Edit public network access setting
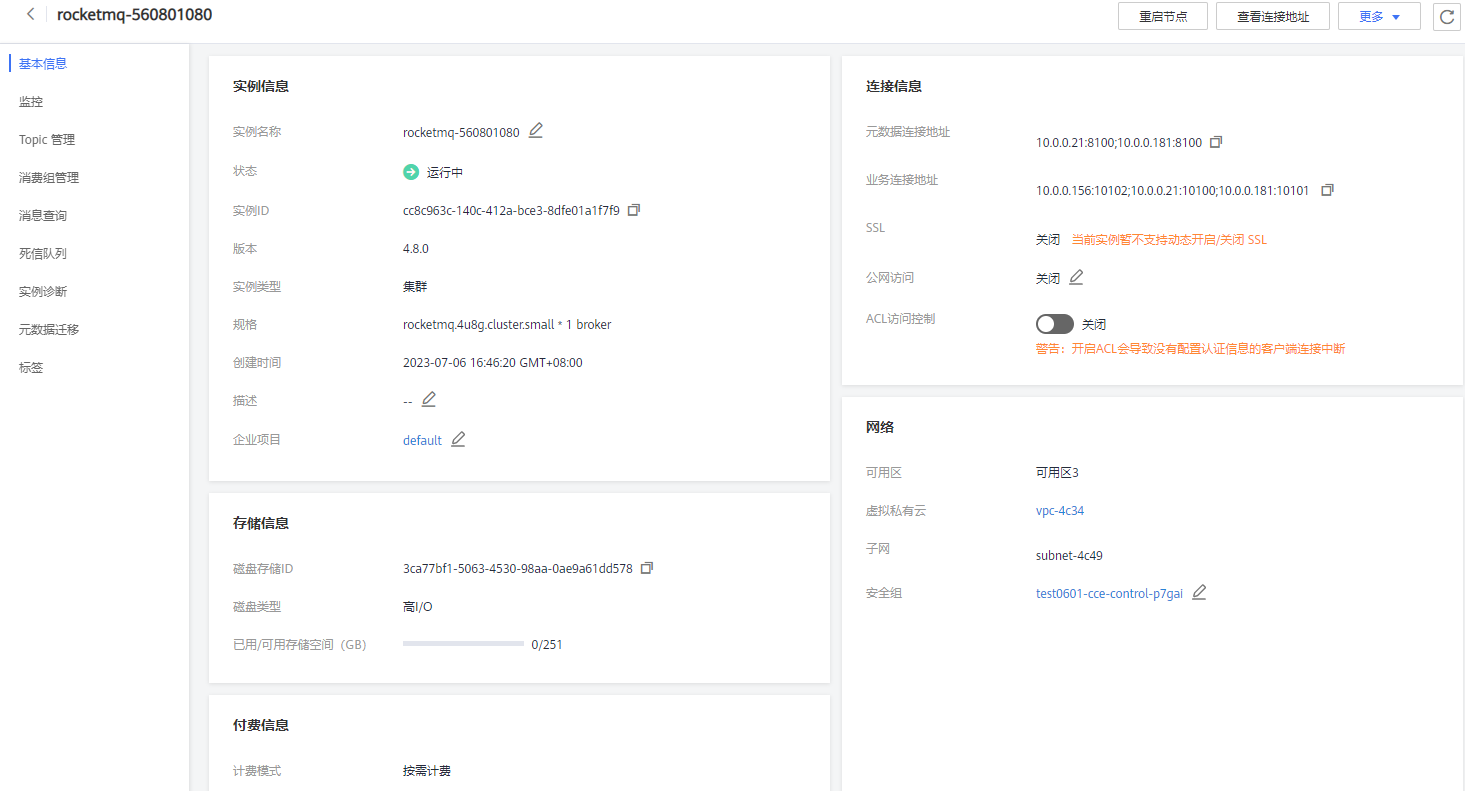 (x=1076, y=277)
